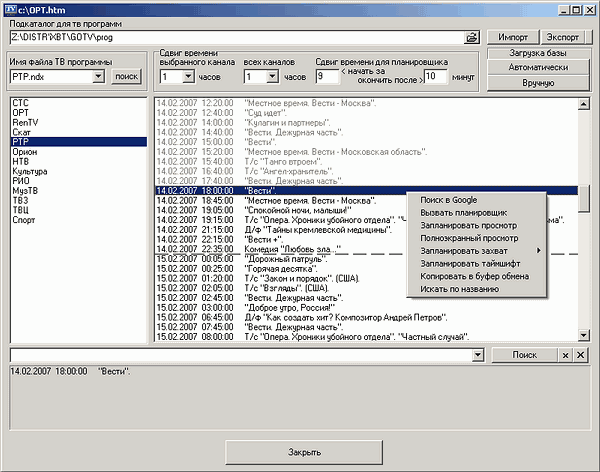This screenshot has width=600, height=472.
Task: Click the program list scrollbar down arrow
Action: [x=584, y=339]
